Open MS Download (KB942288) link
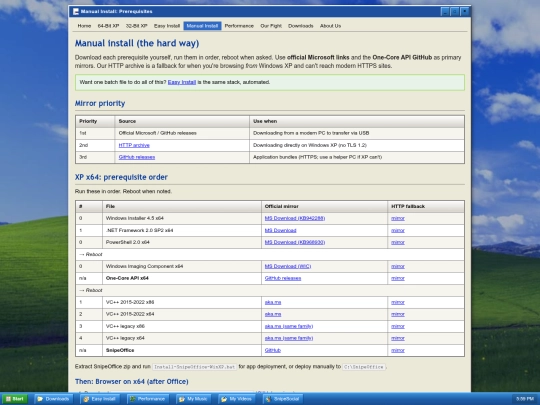The image size is (540, 405). pos(295,218)
